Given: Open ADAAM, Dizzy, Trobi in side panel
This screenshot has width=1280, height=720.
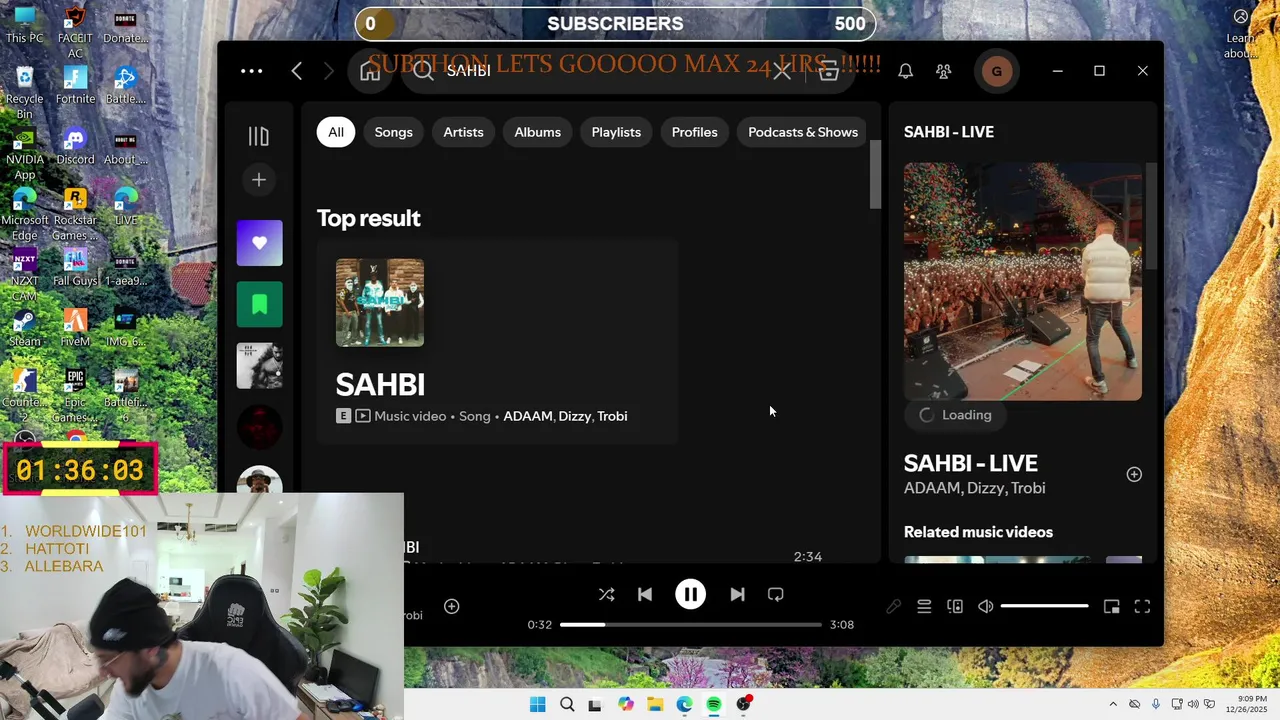Looking at the screenshot, I should tap(975, 488).
